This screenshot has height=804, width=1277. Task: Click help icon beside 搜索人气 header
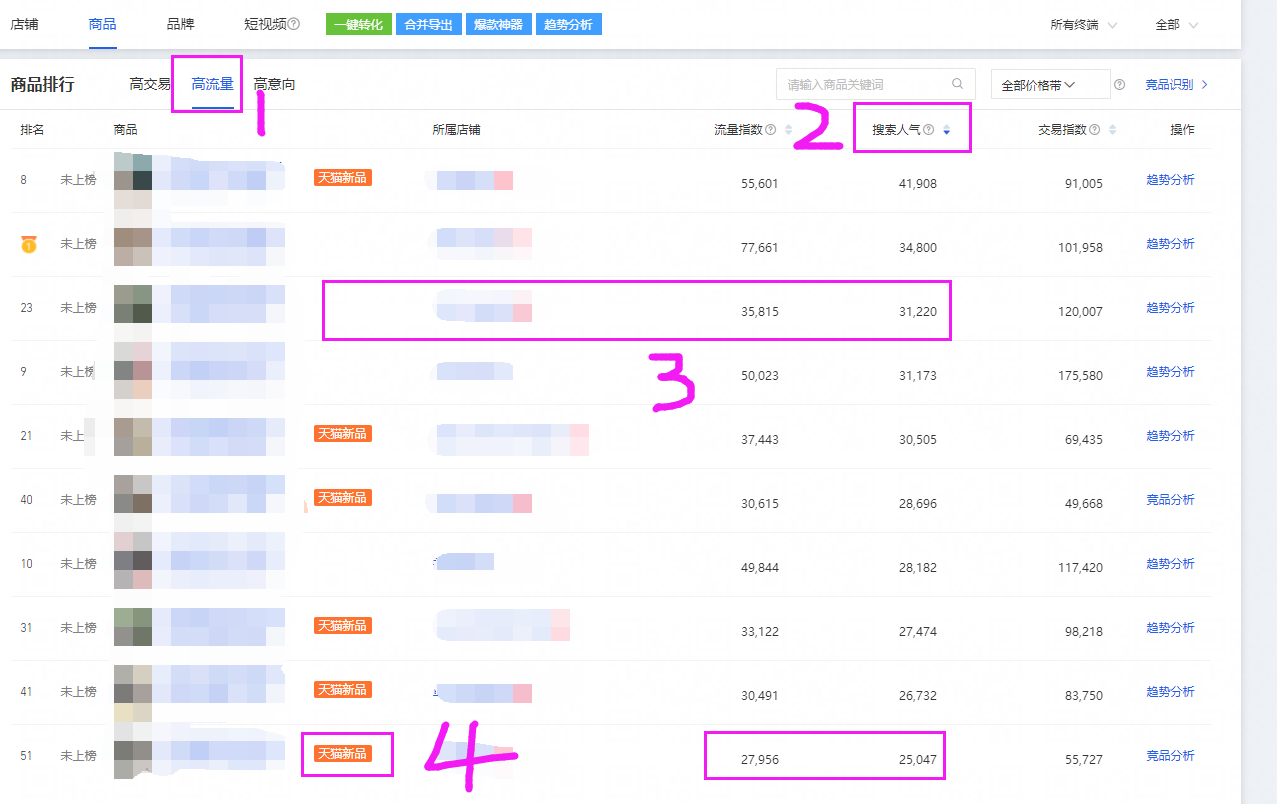(929, 130)
